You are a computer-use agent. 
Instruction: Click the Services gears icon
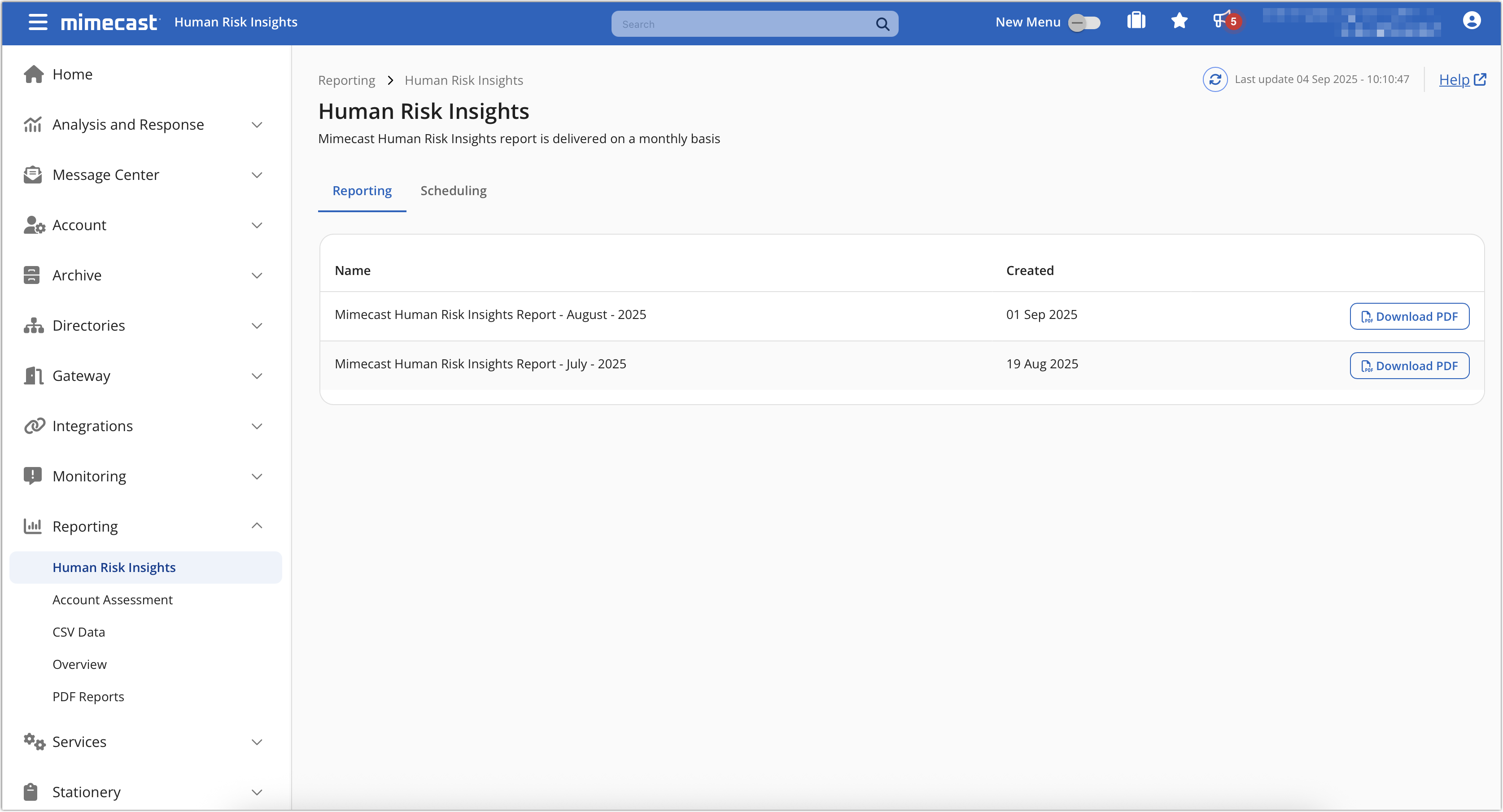coord(34,742)
